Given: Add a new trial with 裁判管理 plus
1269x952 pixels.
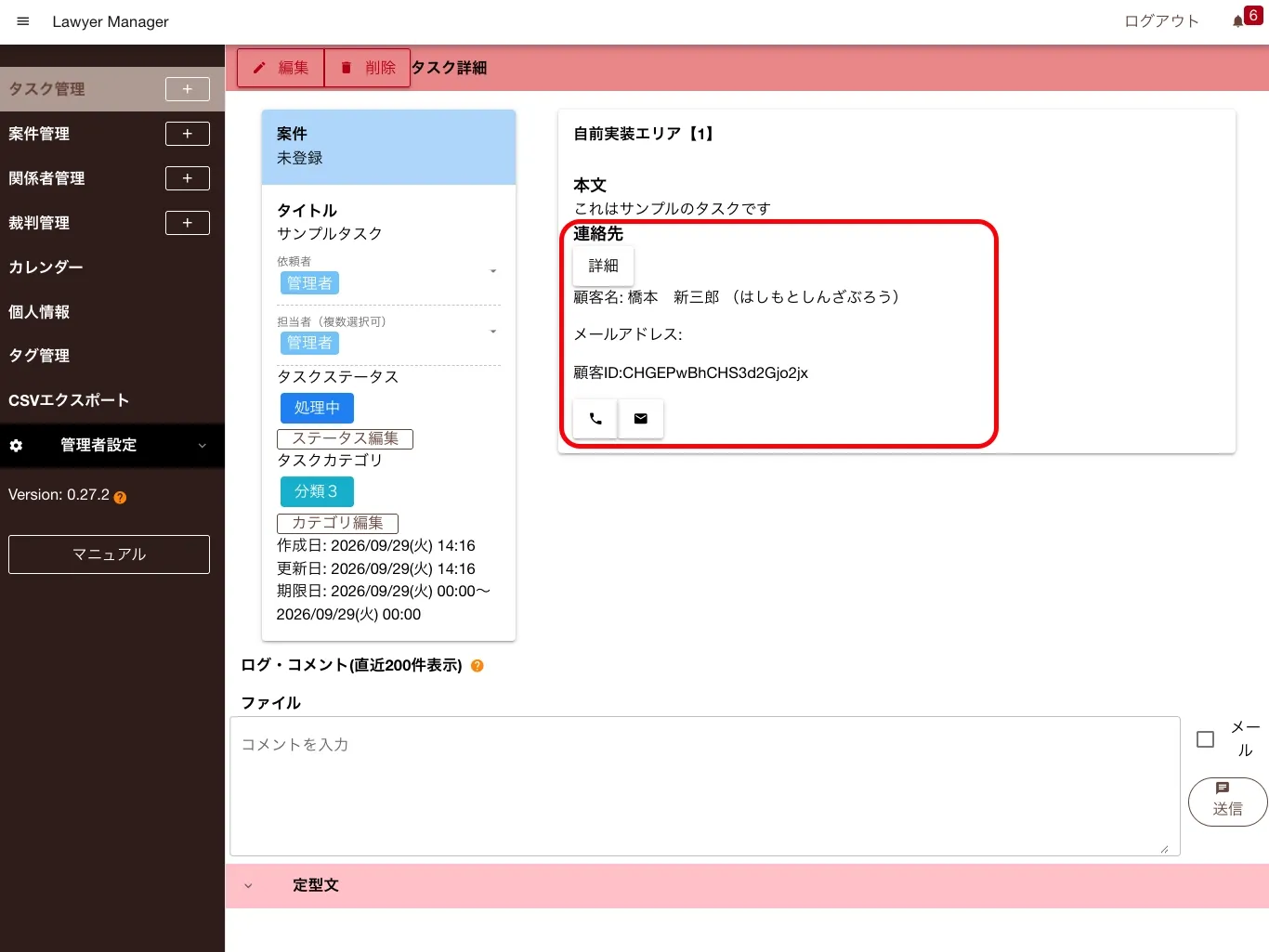Looking at the screenshot, I should 187,223.
